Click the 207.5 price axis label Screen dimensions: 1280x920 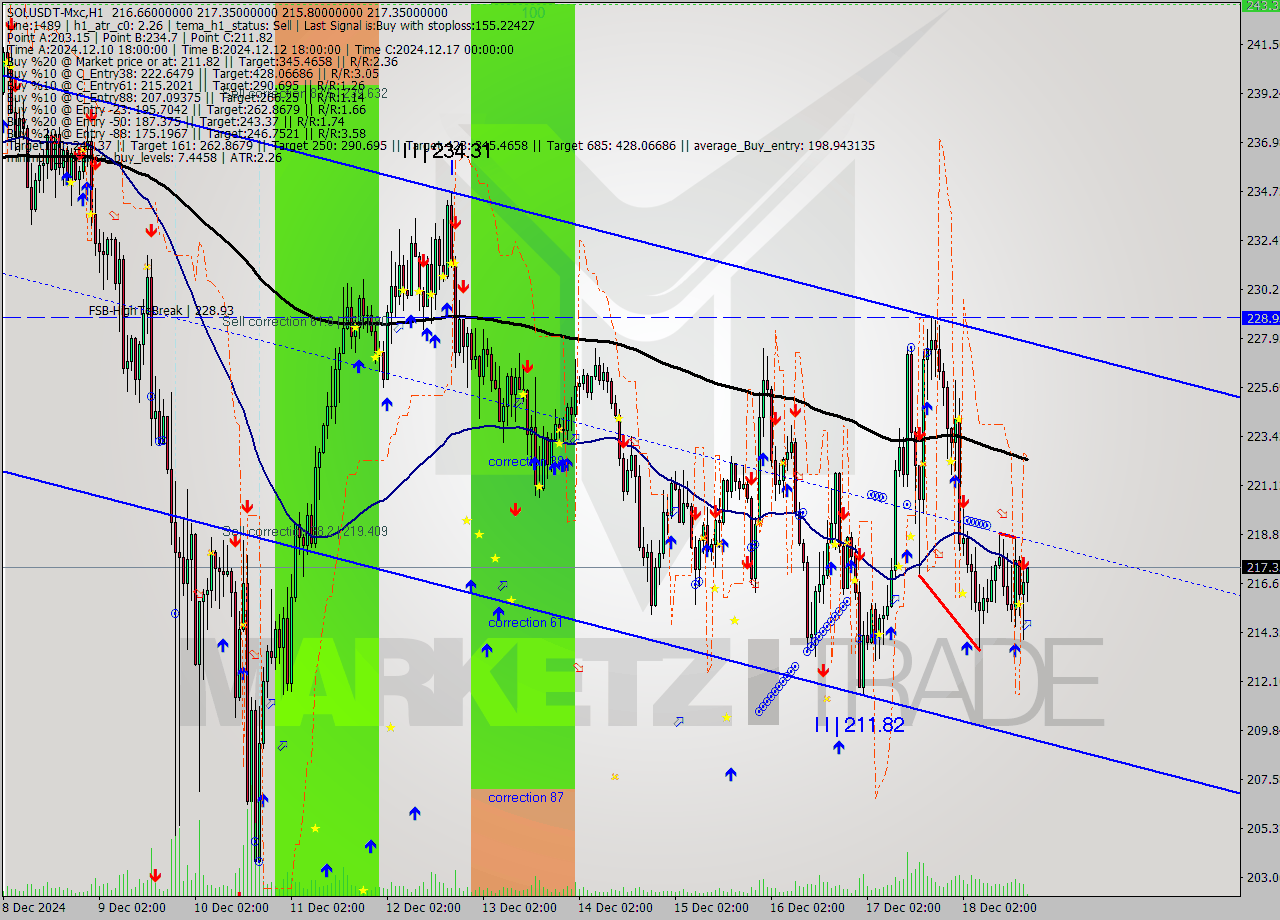tap(1262, 779)
